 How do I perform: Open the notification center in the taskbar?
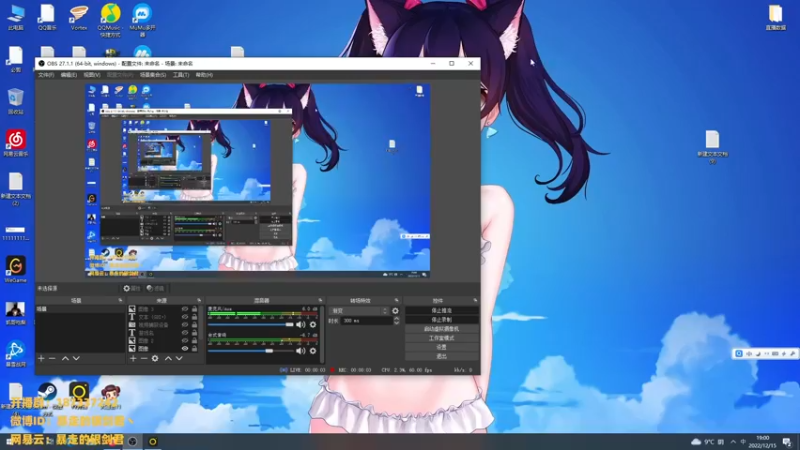pos(787,441)
